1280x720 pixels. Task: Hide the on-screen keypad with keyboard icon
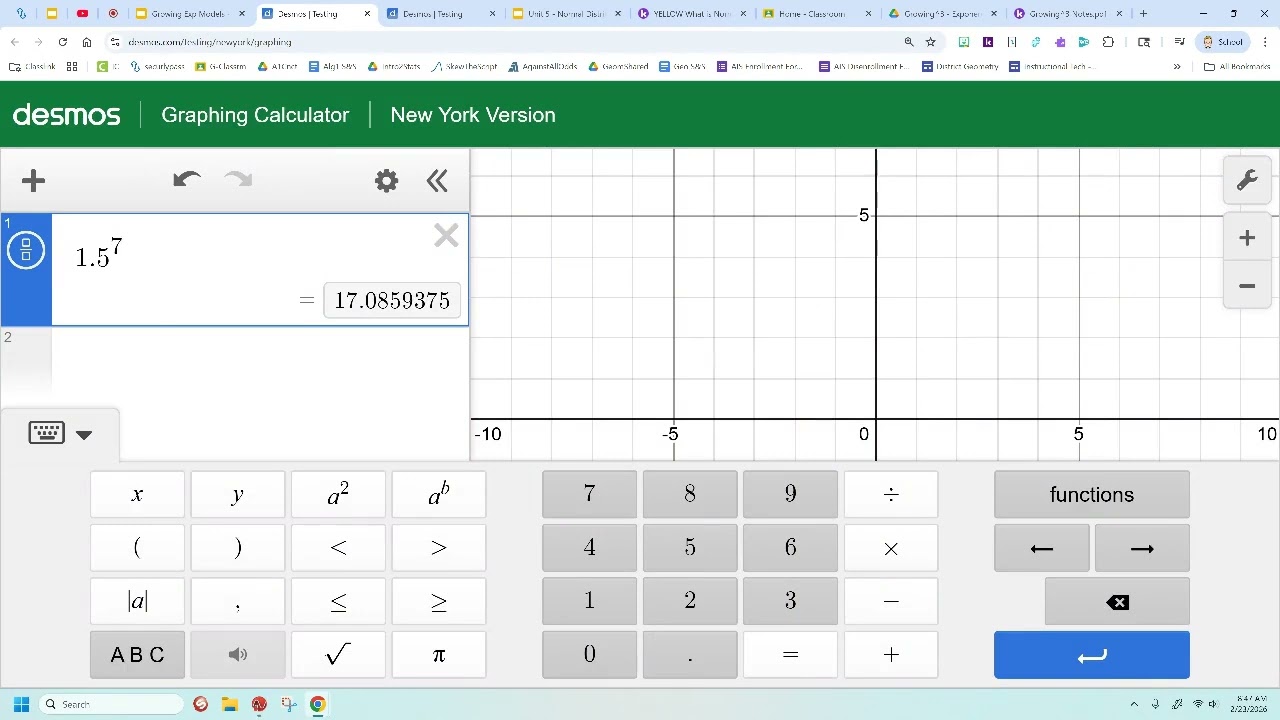tap(46, 433)
